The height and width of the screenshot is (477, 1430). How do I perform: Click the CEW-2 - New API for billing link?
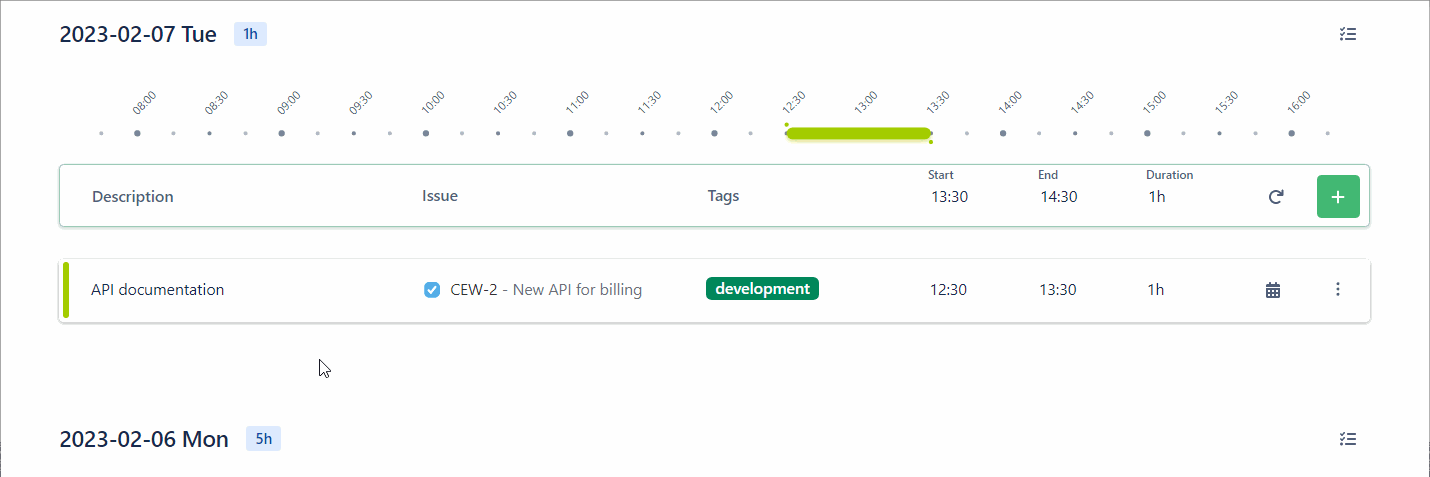(546, 290)
